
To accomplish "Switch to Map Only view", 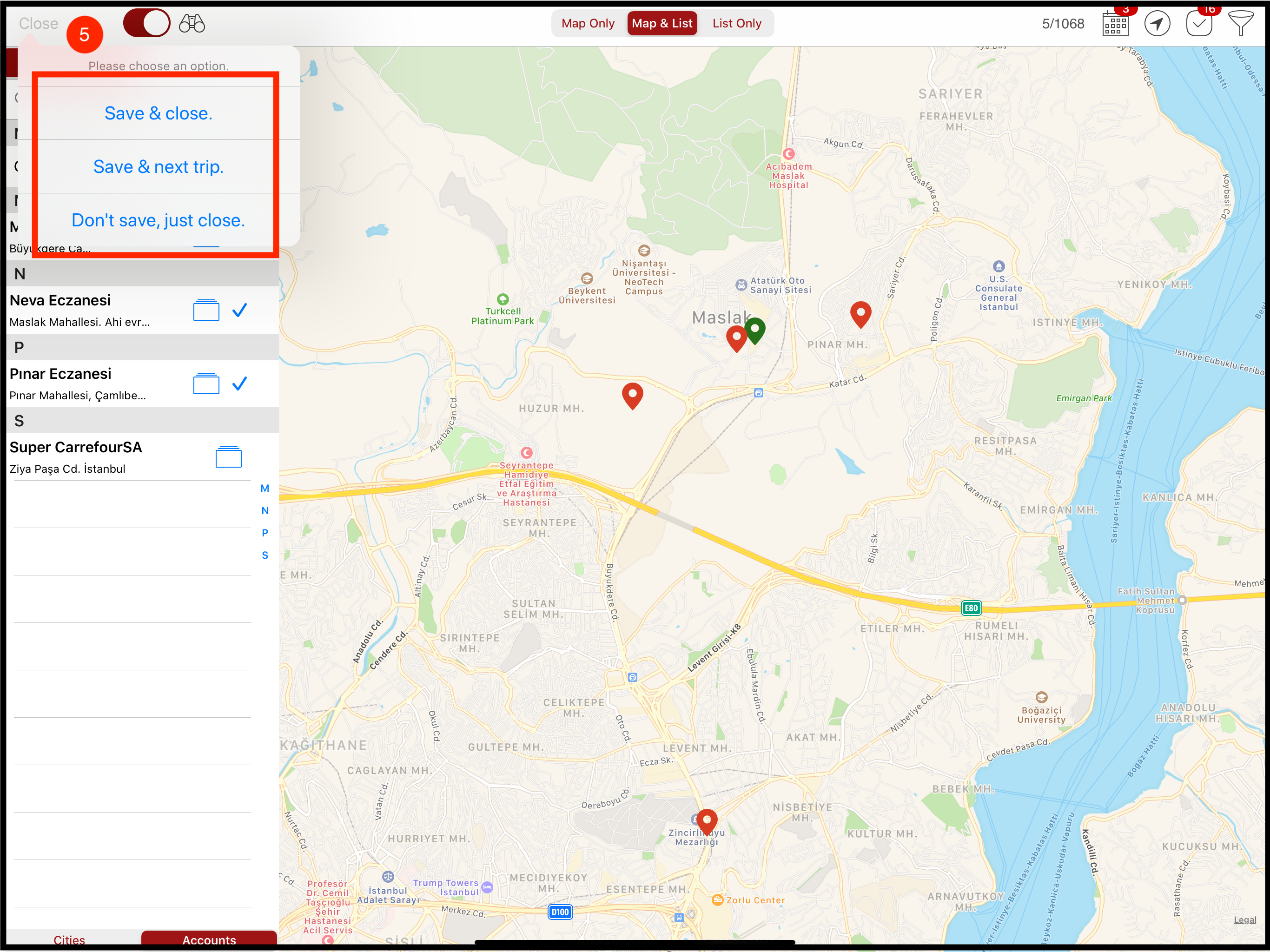I will pos(588,23).
